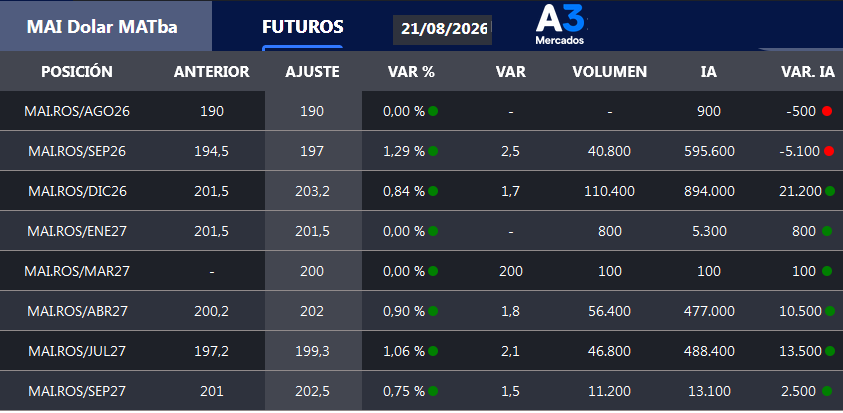
Task: Click green VAR % dot in MAI.ROS/DIC26 row
Action: coord(433,191)
